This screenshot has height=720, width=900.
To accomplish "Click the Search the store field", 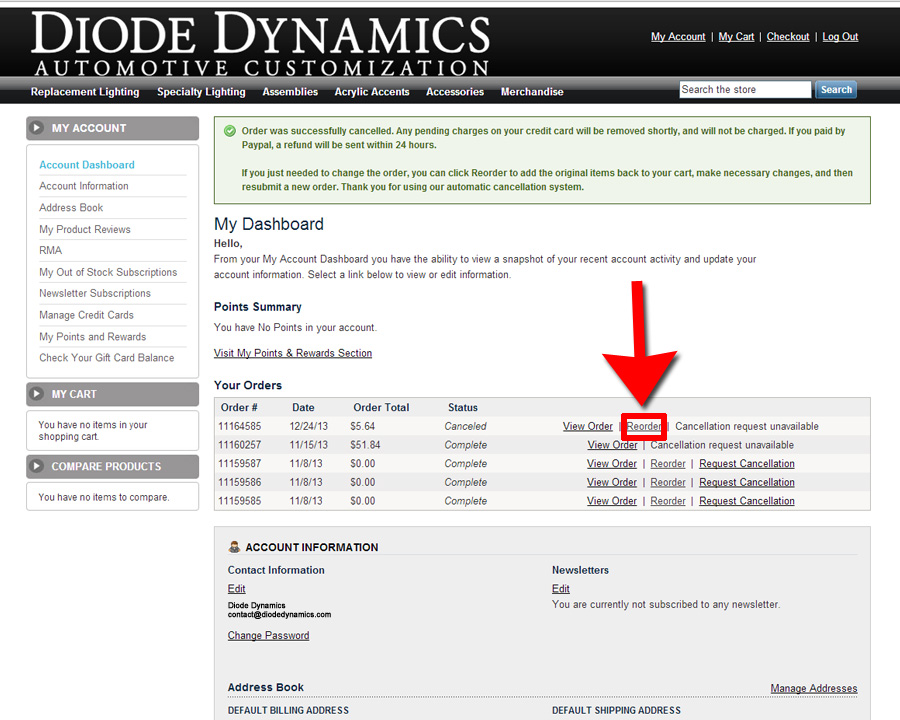I will pyautogui.click(x=745, y=90).
